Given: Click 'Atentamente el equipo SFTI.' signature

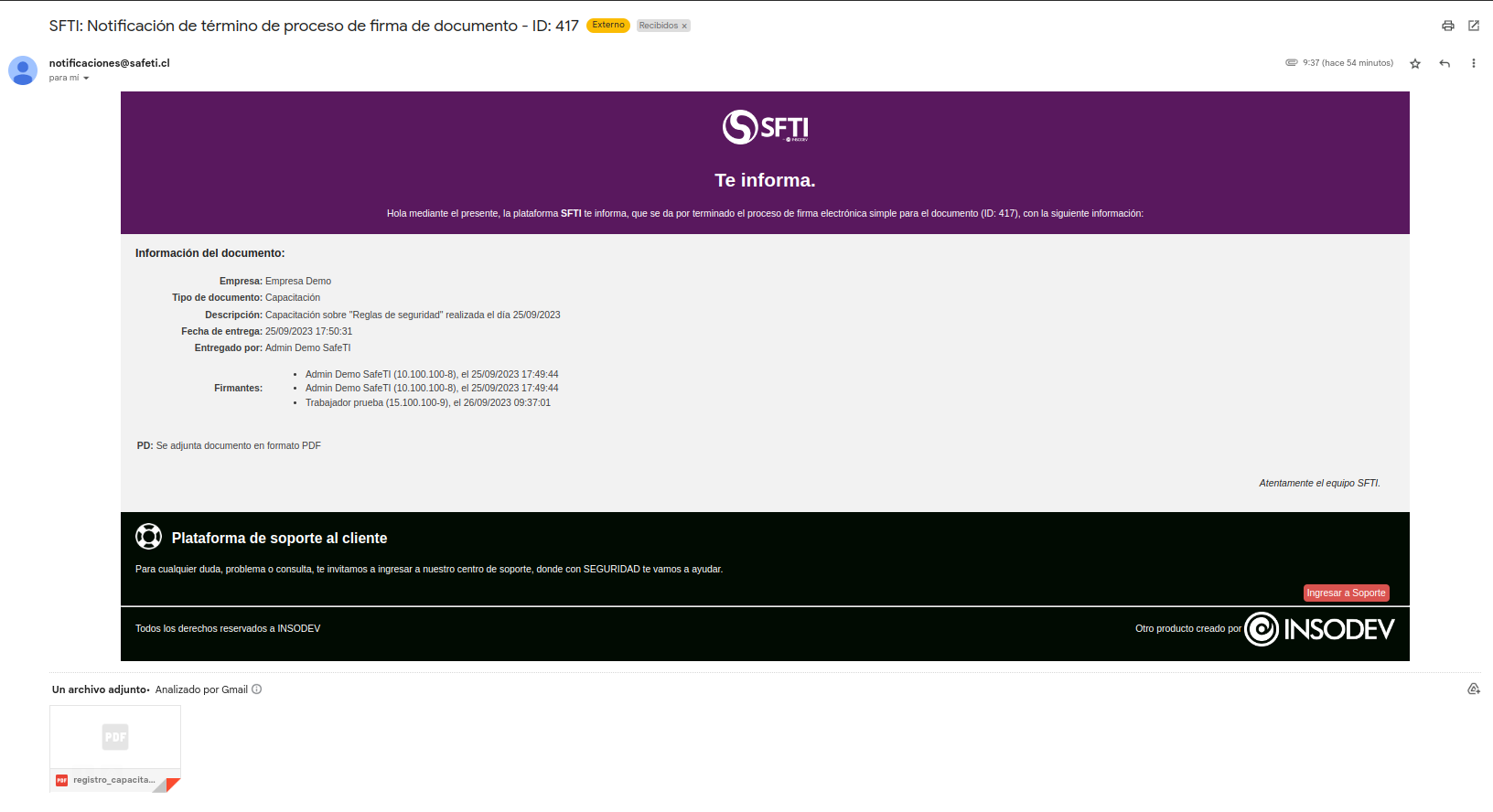Looking at the screenshot, I should [1320, 483].
